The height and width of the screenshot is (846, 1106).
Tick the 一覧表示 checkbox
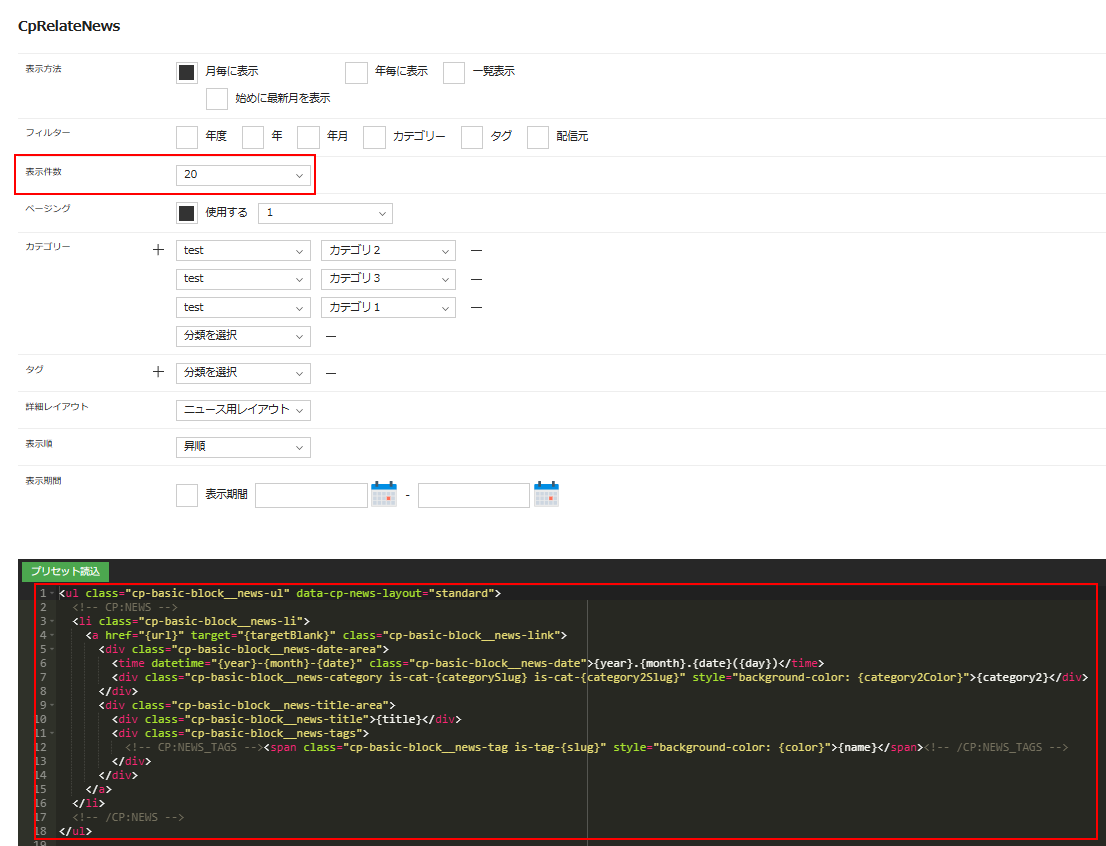click(454, 73)
